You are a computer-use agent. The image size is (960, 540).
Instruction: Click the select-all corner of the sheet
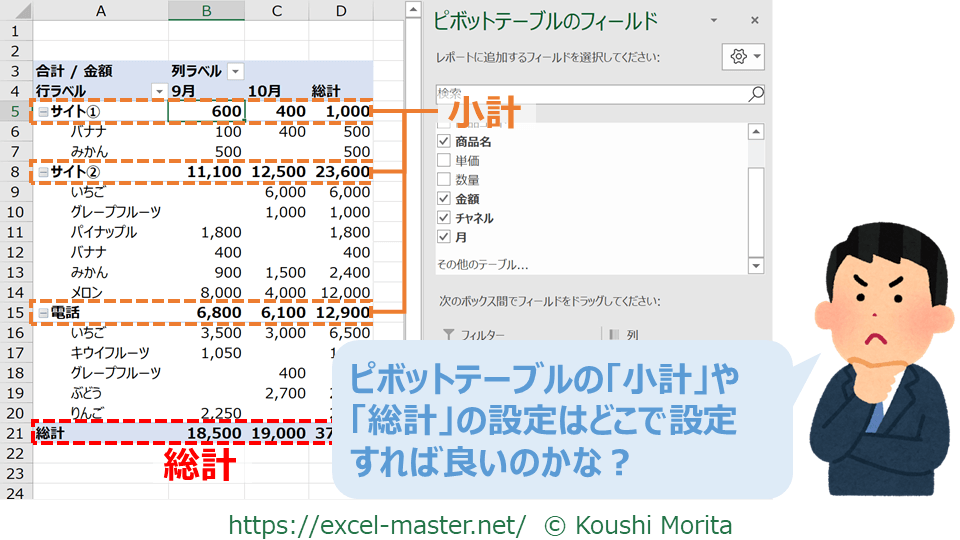click(x=17, y=10)
